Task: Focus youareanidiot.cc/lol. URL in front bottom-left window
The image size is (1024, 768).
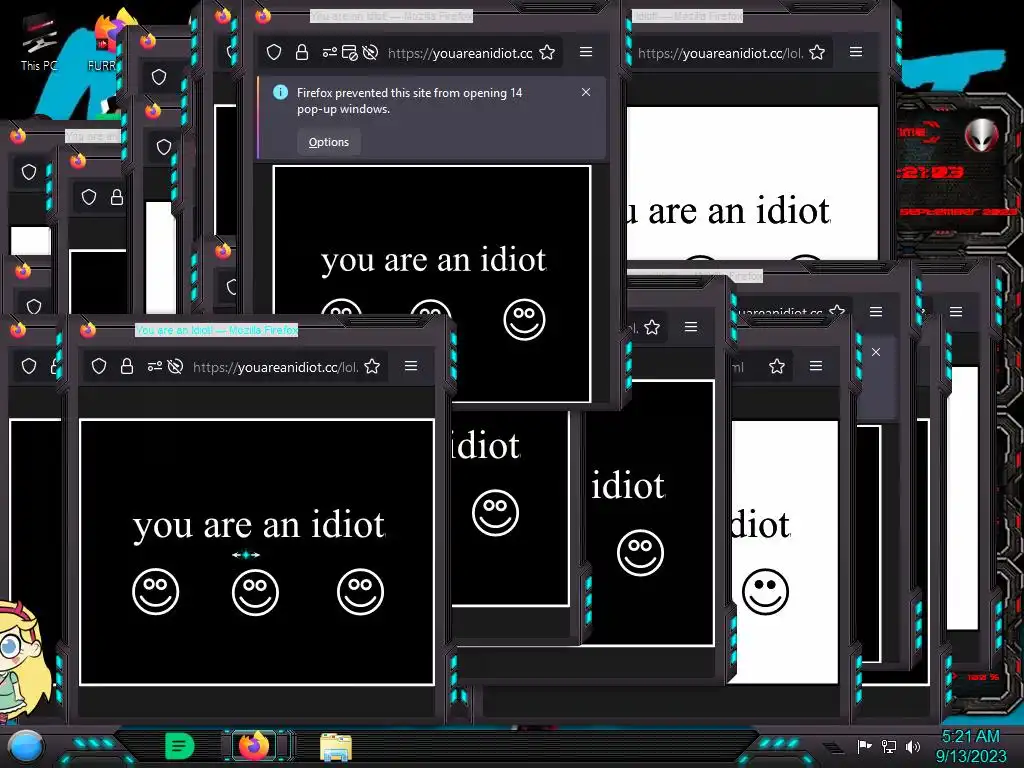Action: click(276, 367)
